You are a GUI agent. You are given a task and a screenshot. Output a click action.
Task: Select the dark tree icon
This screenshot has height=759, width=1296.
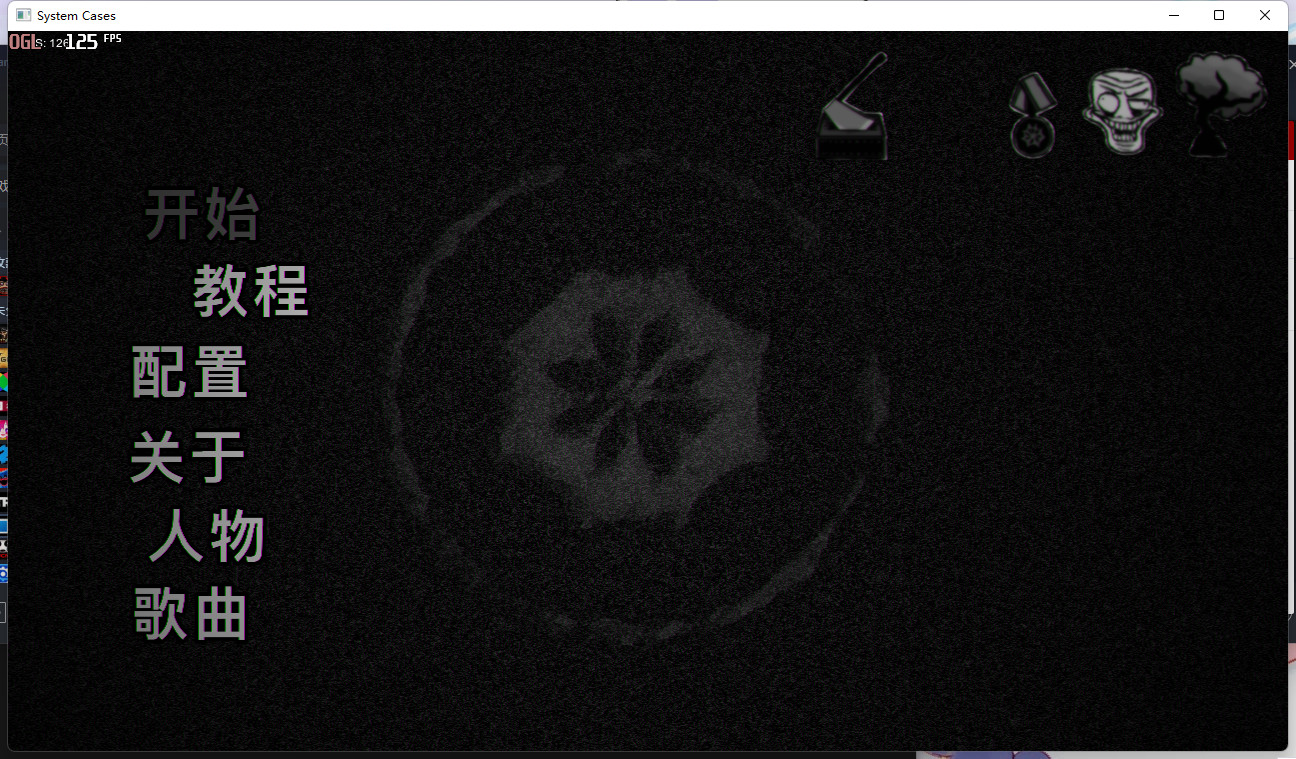pyautogui.click(x=1219, y=102)
